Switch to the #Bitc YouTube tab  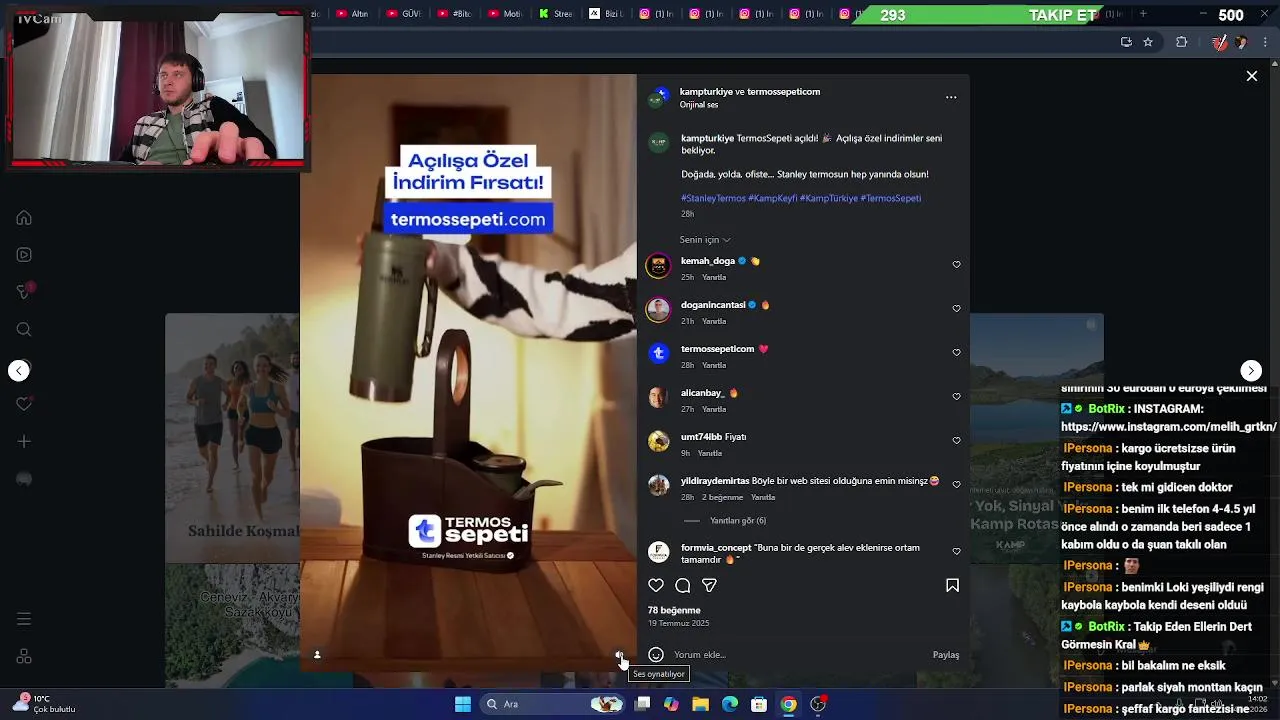point(453,14)
